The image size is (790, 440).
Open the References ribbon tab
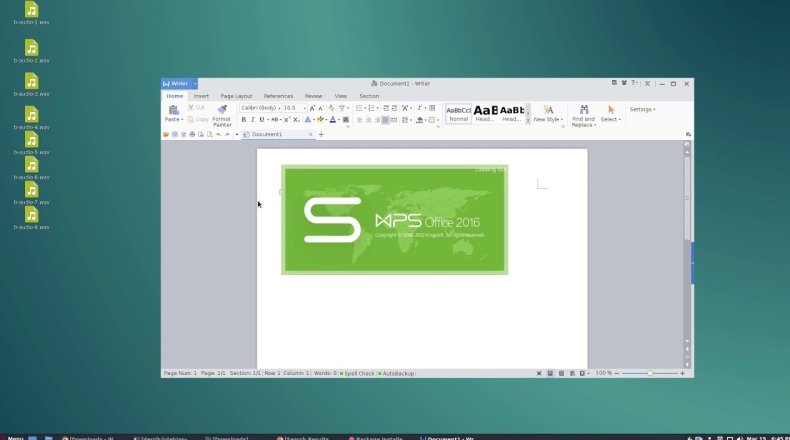pos(278,96)
